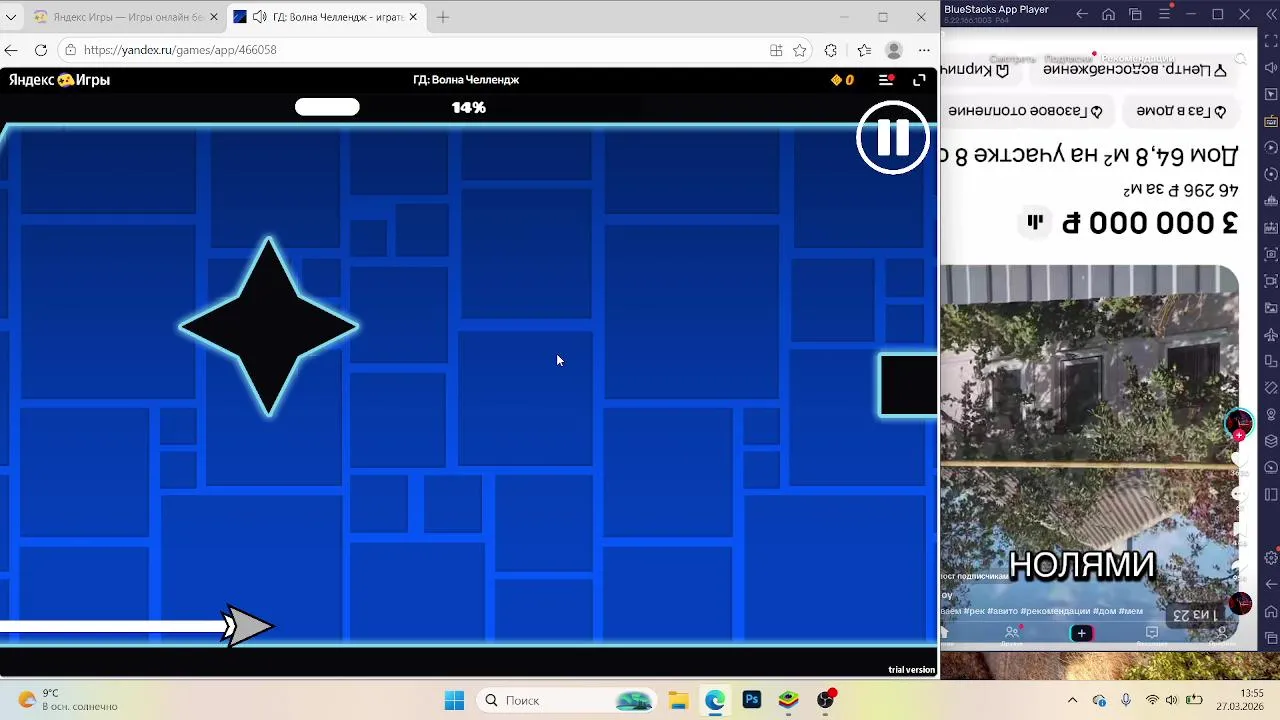Go back in BlueStacks title bar
Screen dimensions: 1280x720
1082,14
